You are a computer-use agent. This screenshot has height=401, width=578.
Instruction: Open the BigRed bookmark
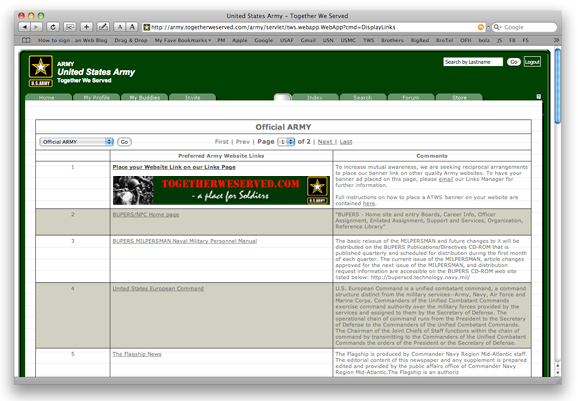420,40
